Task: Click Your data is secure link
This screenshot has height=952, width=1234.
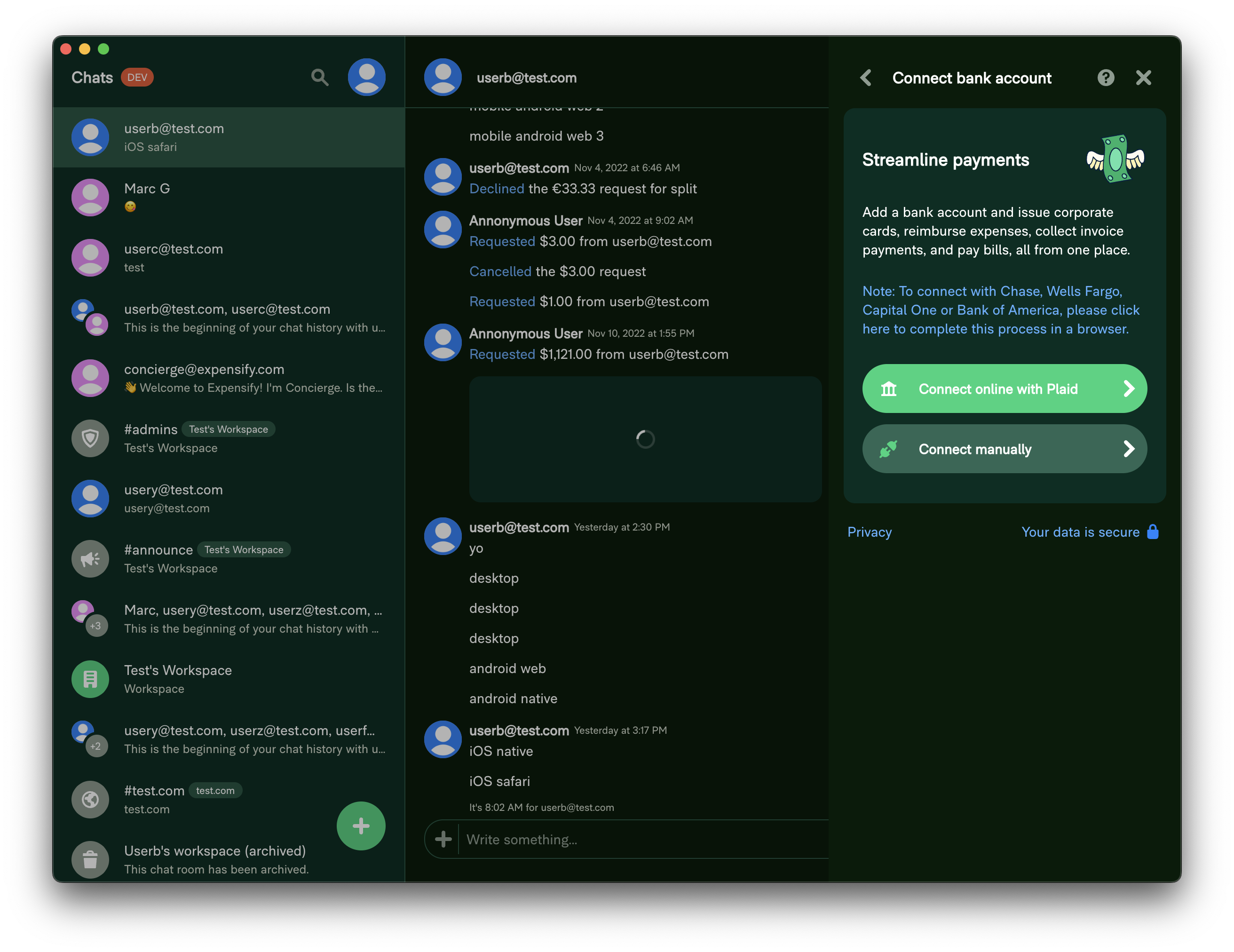Action: (1080, 532)
